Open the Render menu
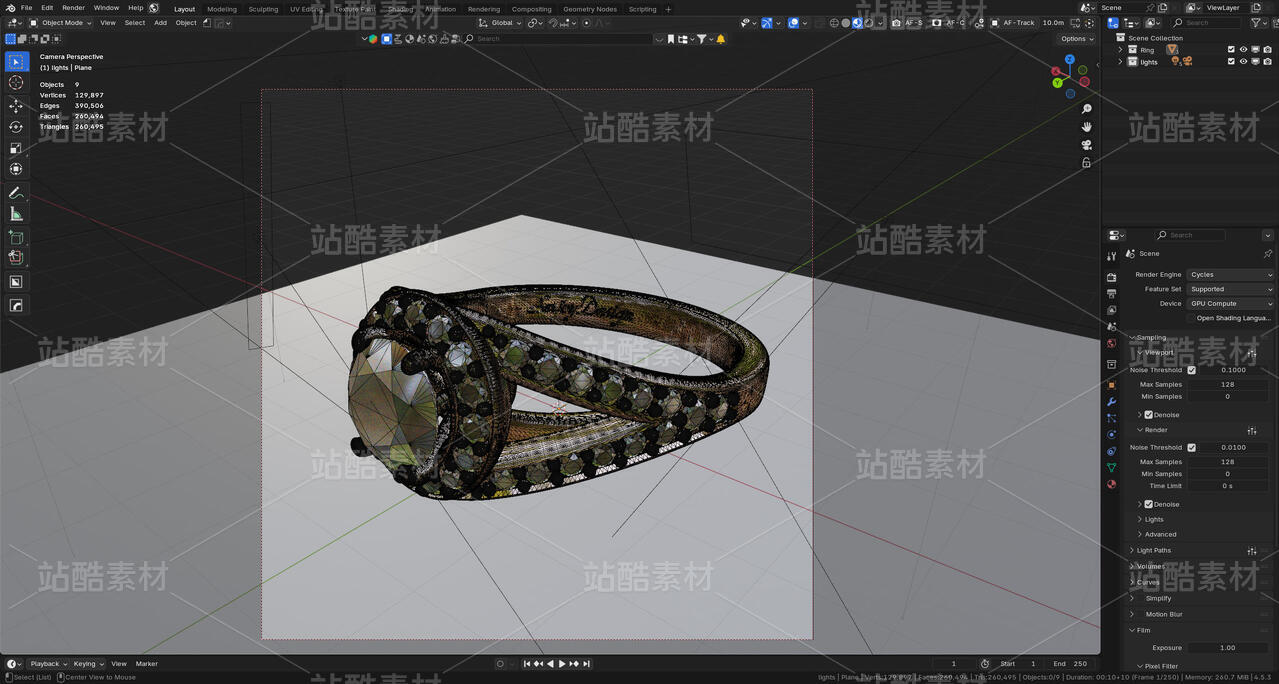This screenshot has width=1279, height=684. (x=73, y=8)
